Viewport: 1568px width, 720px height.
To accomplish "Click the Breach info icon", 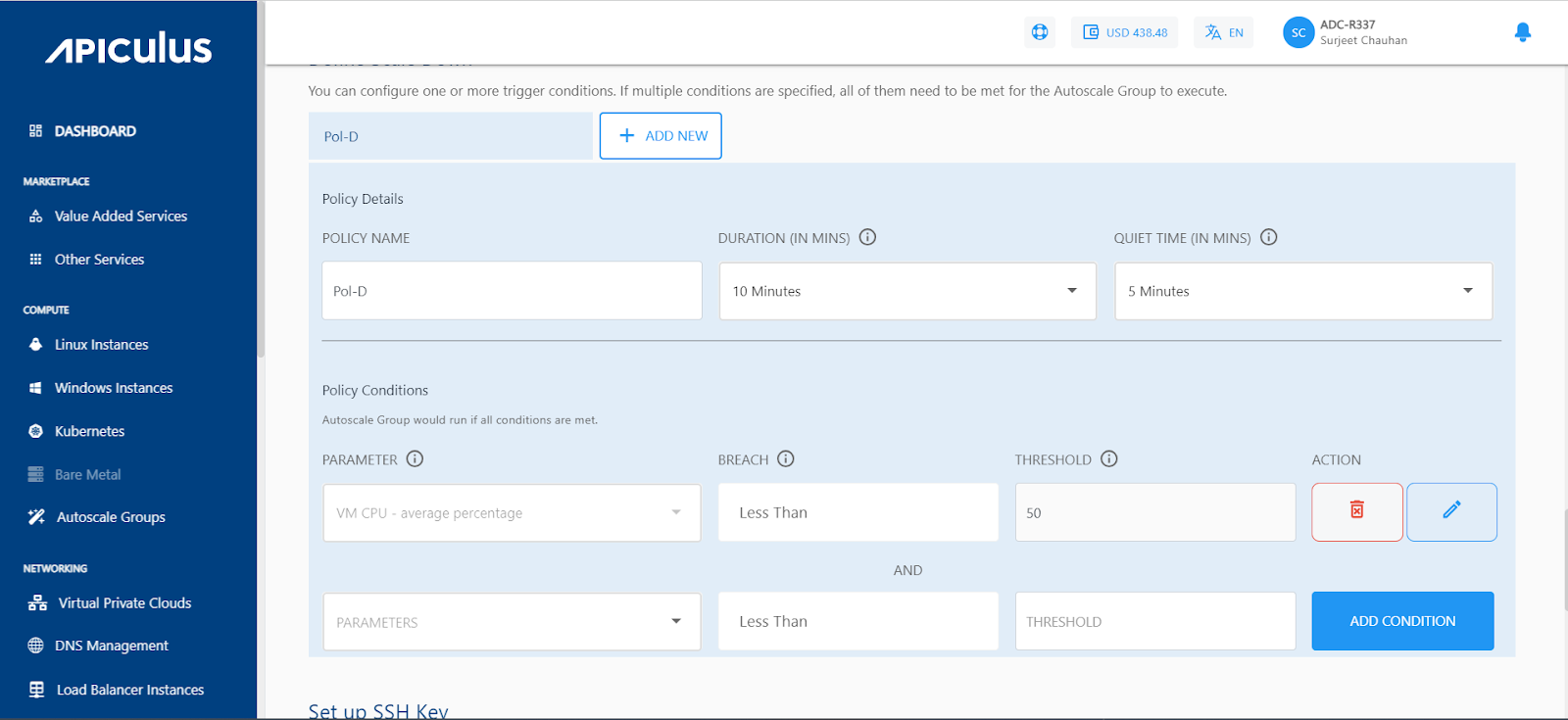I will (786, 458).
